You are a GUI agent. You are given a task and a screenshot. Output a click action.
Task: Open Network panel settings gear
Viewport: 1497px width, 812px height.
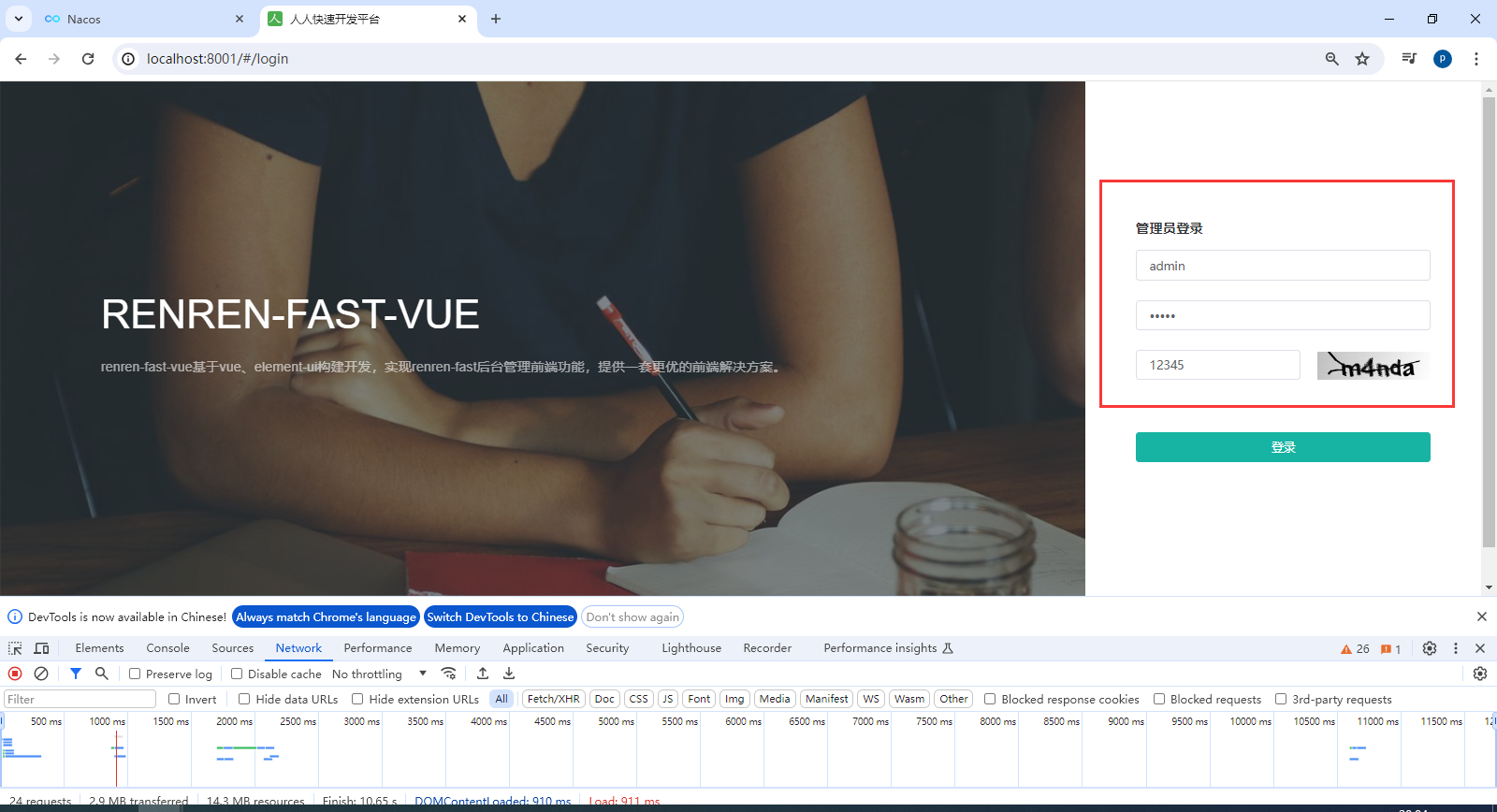[x=1480, y=674]
